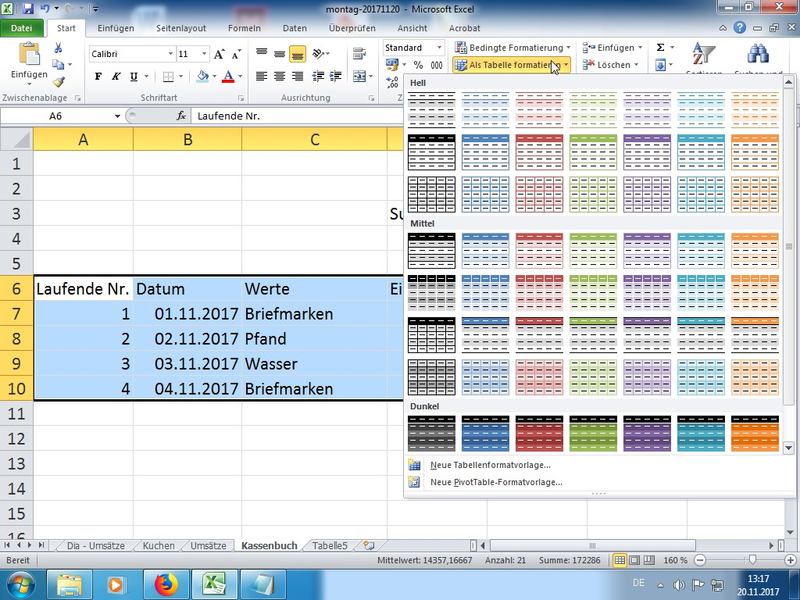800x600 pixels.
Task: Toggle bottom align highlighted button
Action: tap(297, 53)
